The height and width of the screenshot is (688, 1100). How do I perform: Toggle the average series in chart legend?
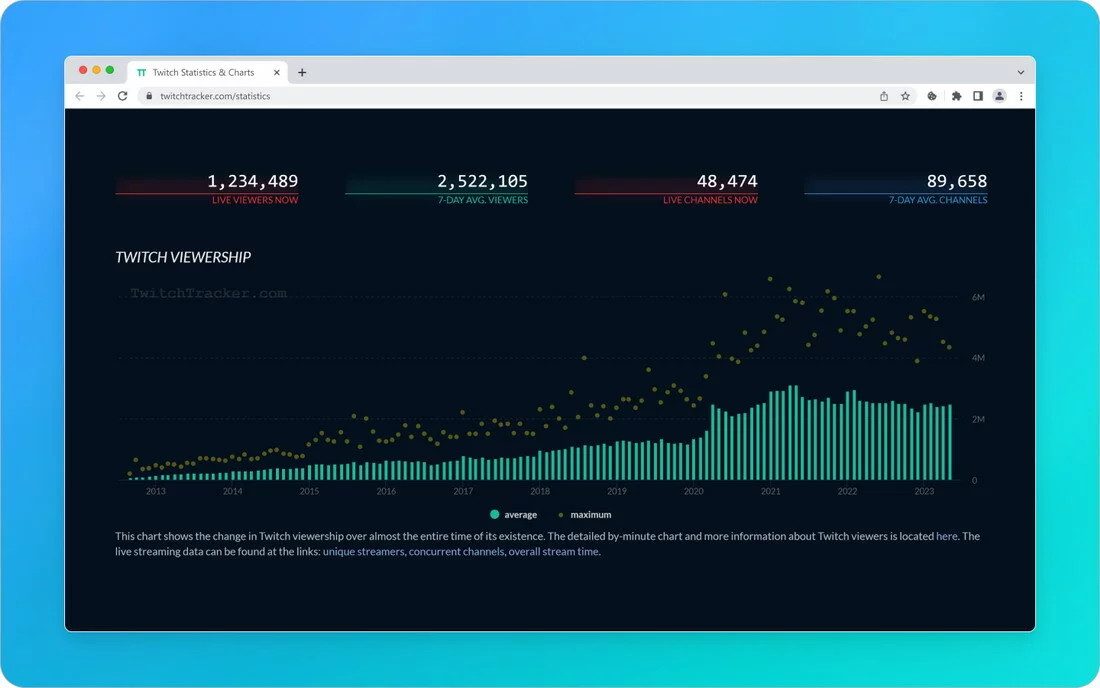coord(514,515)
